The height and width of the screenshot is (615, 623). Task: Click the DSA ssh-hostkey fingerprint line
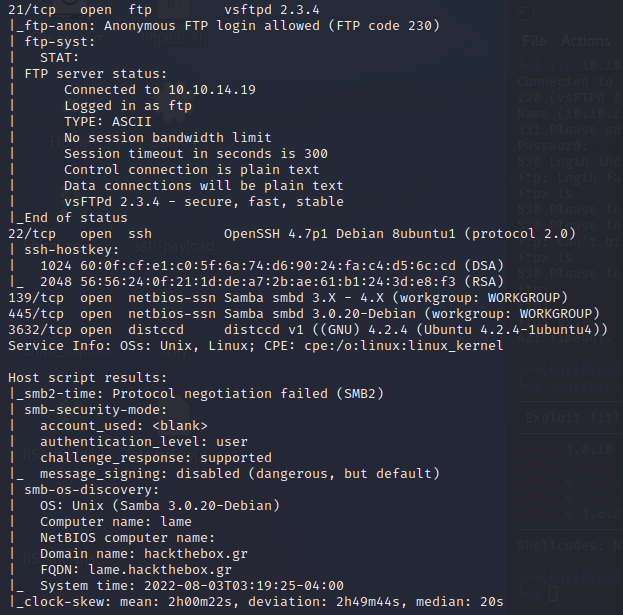[272, 265]
